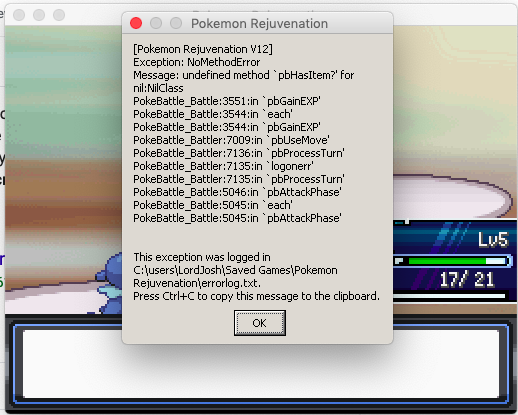Click the Pokemon Rejuvenation dialog title
This screenshot has width=518, height=415.
[x=259, y=24]
